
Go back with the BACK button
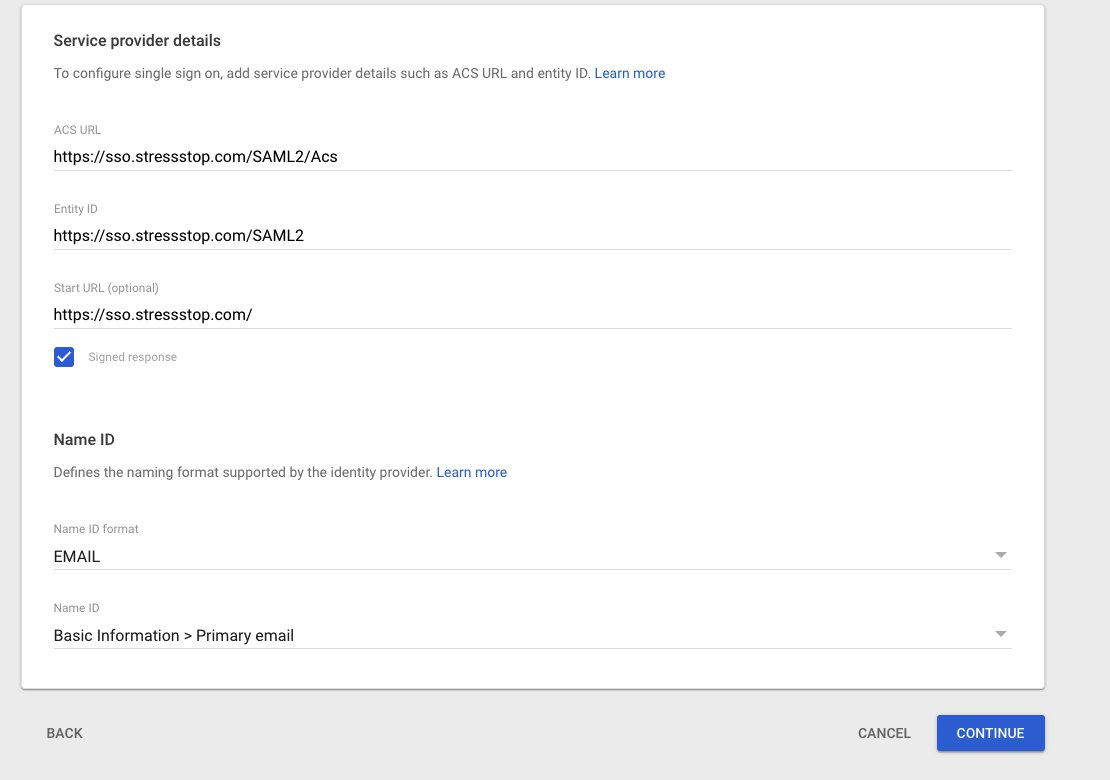coord(64,733)
